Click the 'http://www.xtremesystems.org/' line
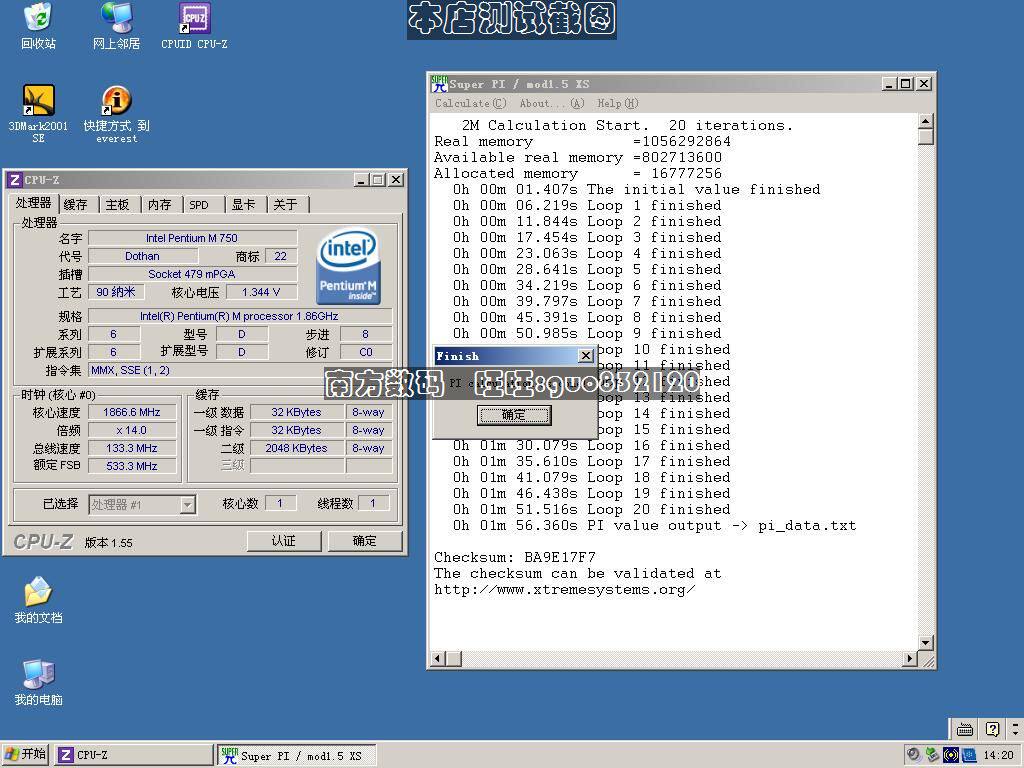This screenshot has width=1024, height=768. click(x=564, y=589)
